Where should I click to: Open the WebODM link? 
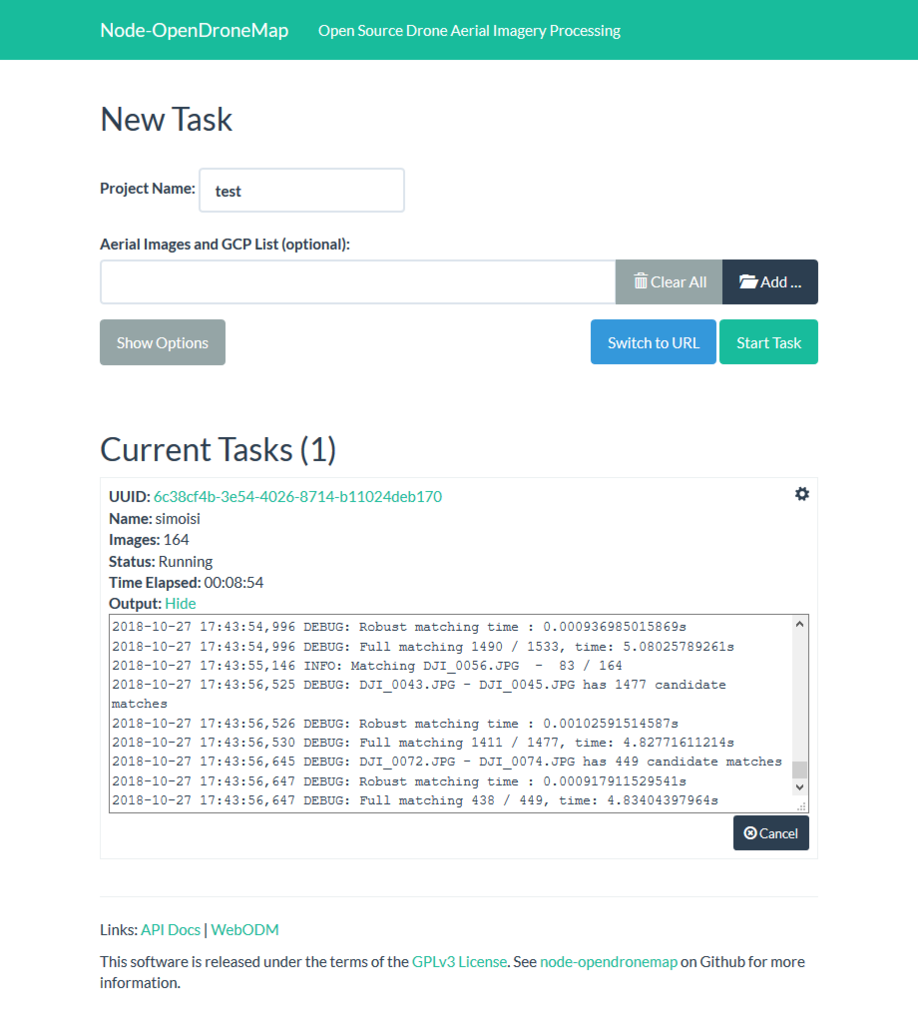point(245,929)
